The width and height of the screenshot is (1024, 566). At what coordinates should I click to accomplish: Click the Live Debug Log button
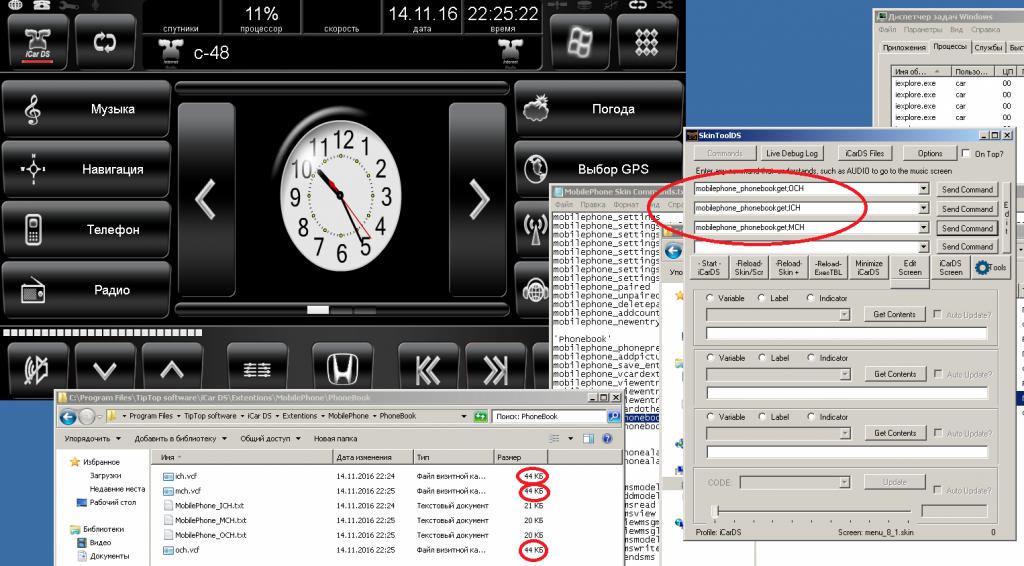click(x=791, y=154)
